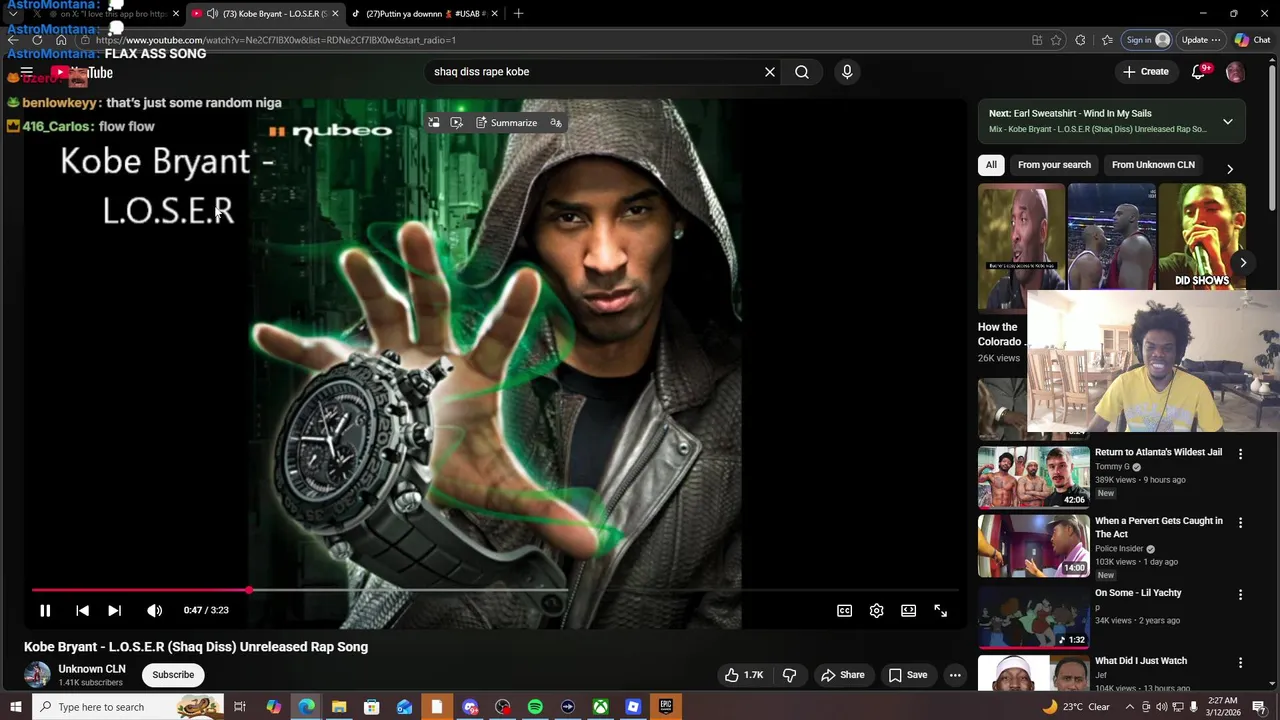Open the browser favorites list icon

pos(1107,40)
